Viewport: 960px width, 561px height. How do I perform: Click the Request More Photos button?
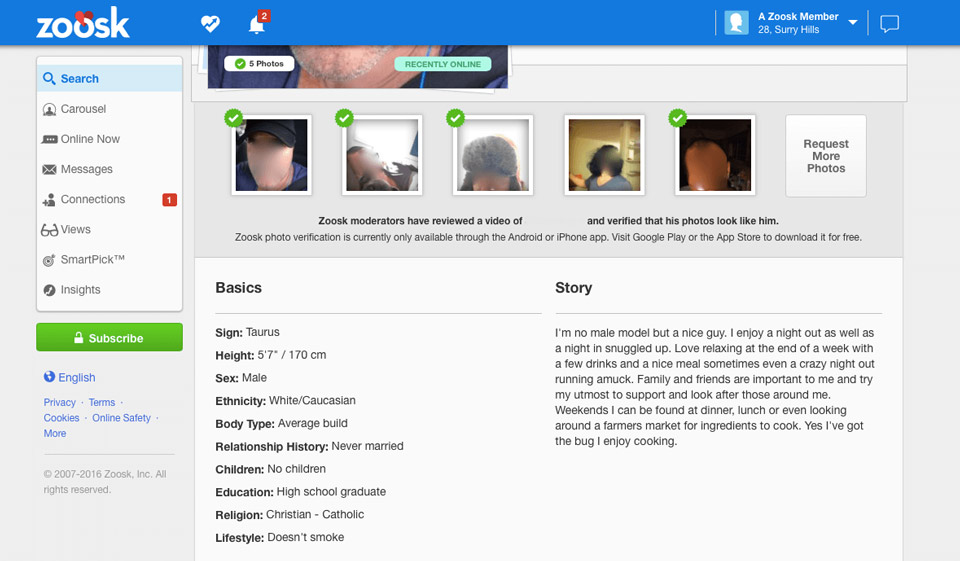[x=825, y=156]
